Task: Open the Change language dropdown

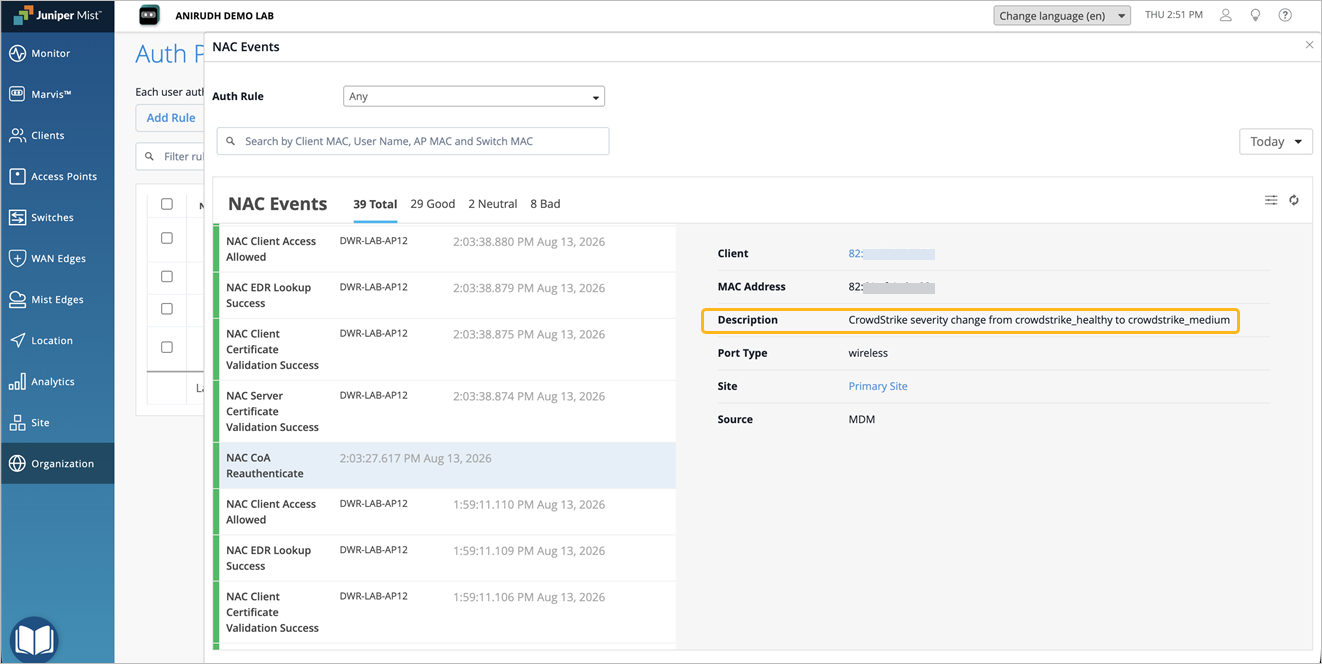Action: [1062, 16]
